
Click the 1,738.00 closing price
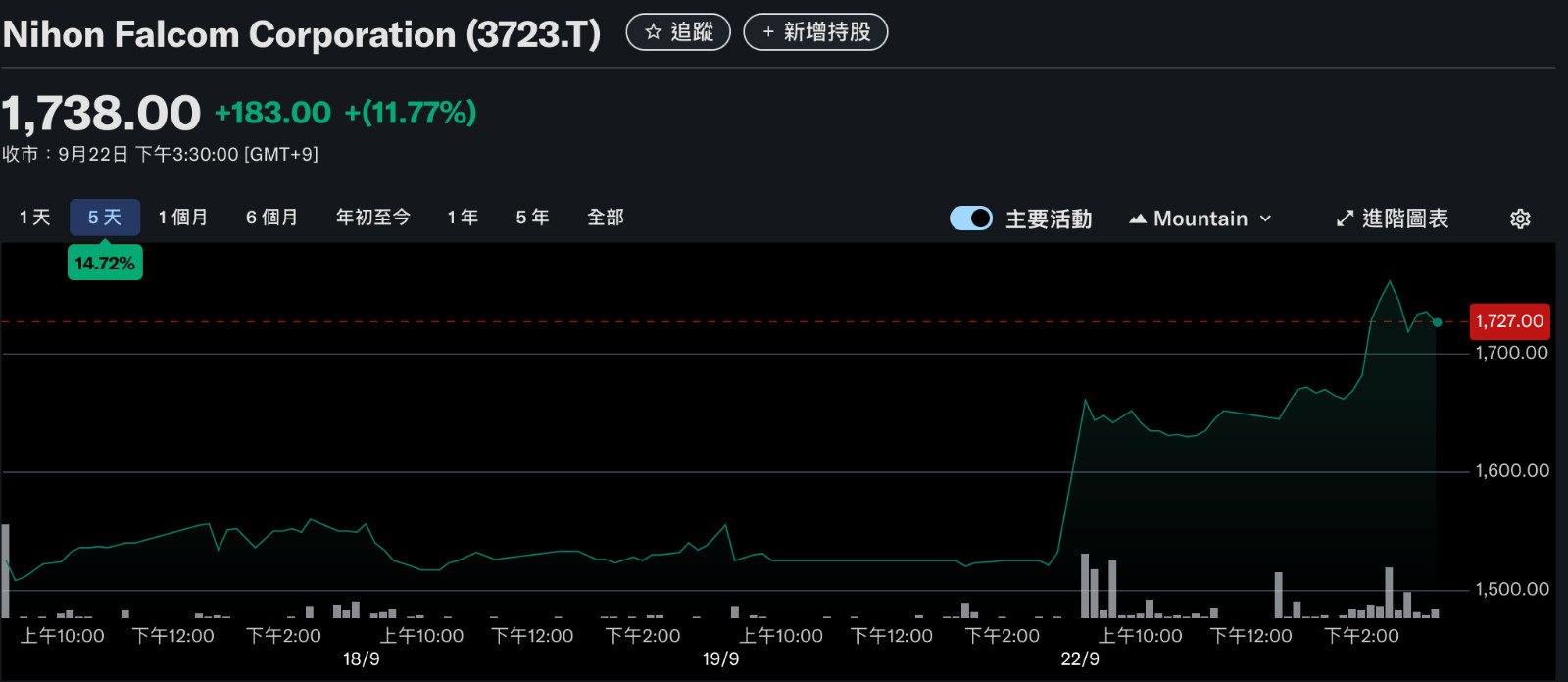tap(101, 113)
